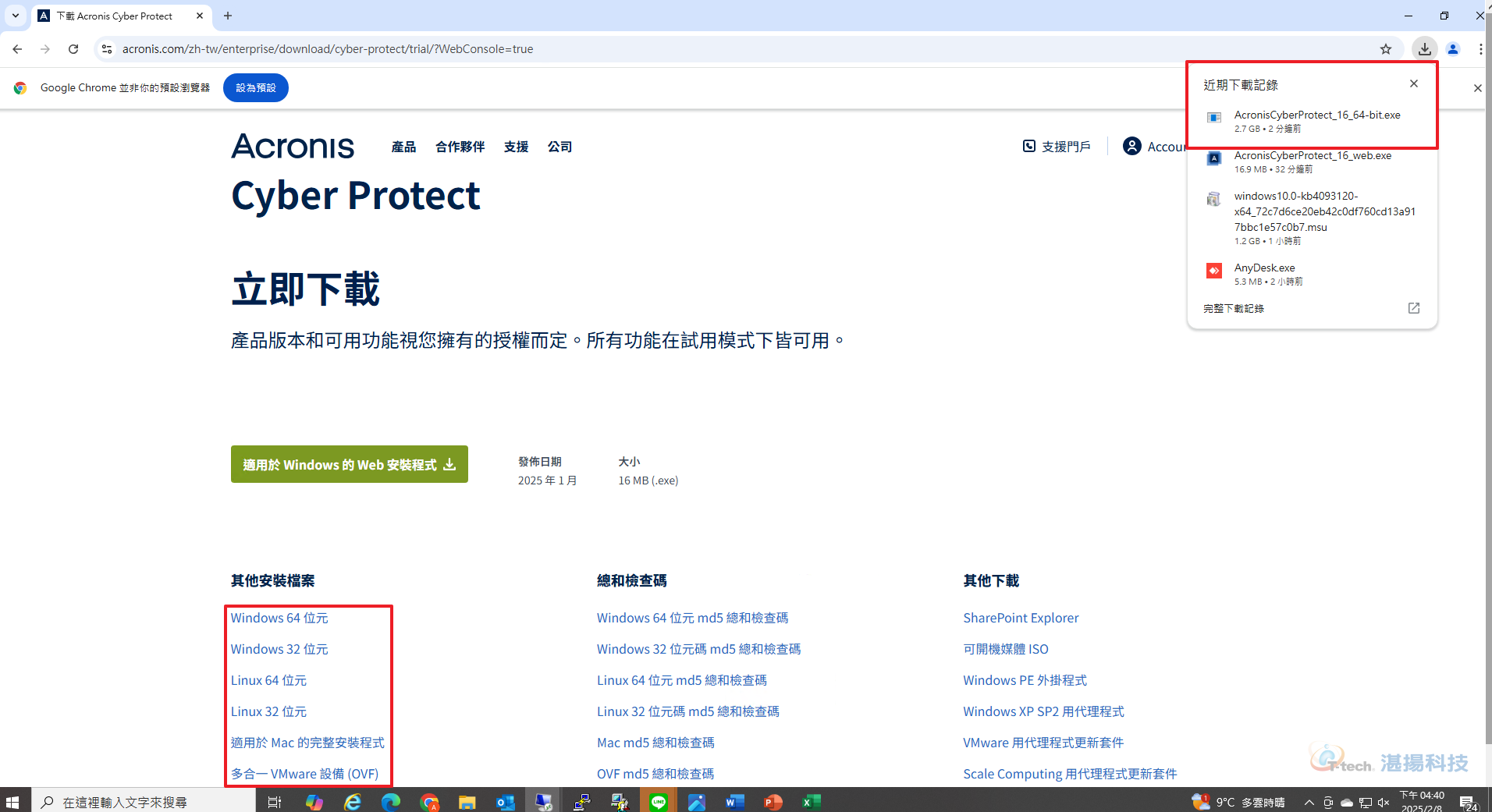Click the Acronis logo
Image resolution: width=1492 pixels, height=812 pixels.
tap(293, 147)
